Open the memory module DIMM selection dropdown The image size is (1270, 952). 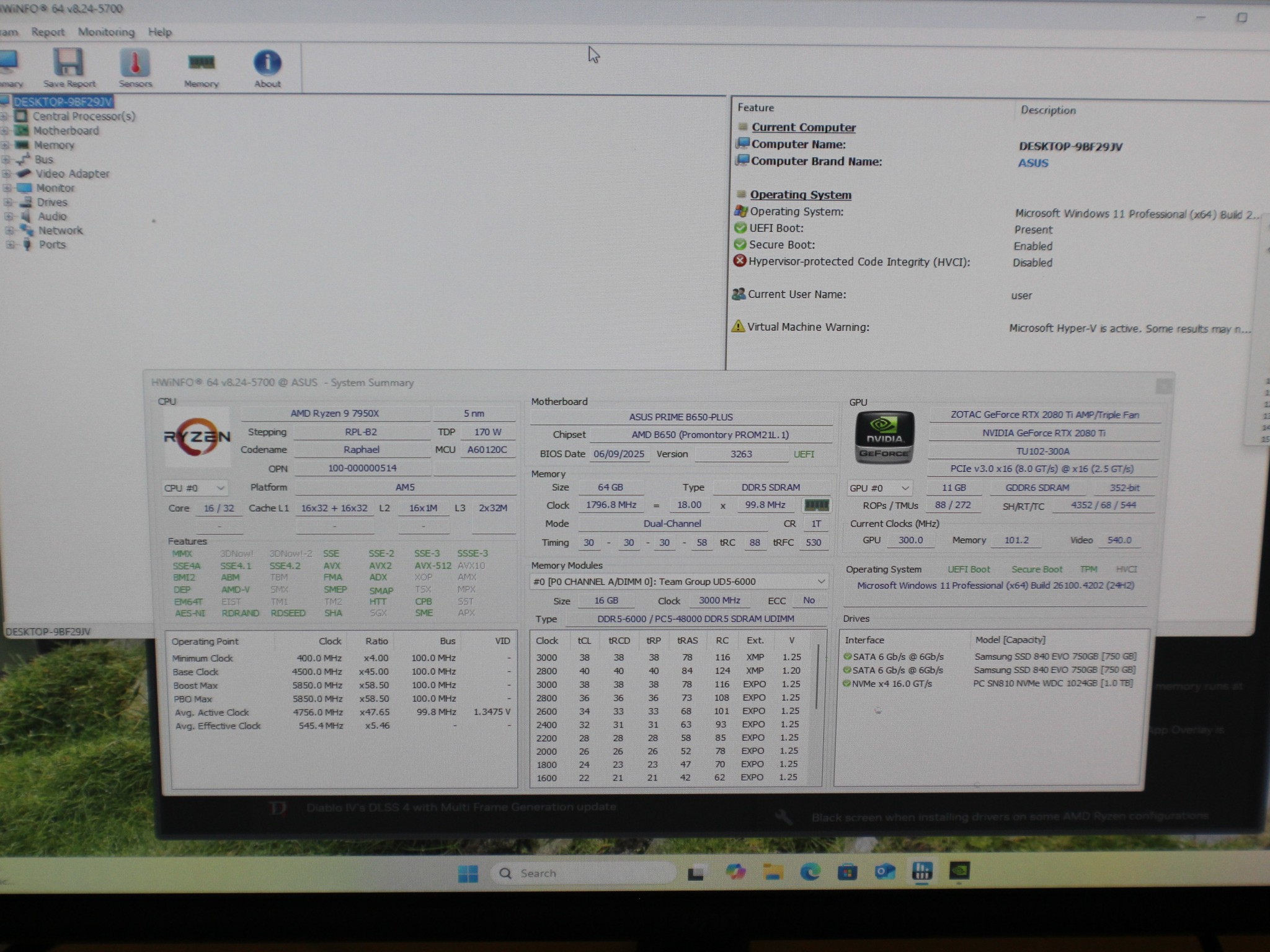tap(678, 581)
